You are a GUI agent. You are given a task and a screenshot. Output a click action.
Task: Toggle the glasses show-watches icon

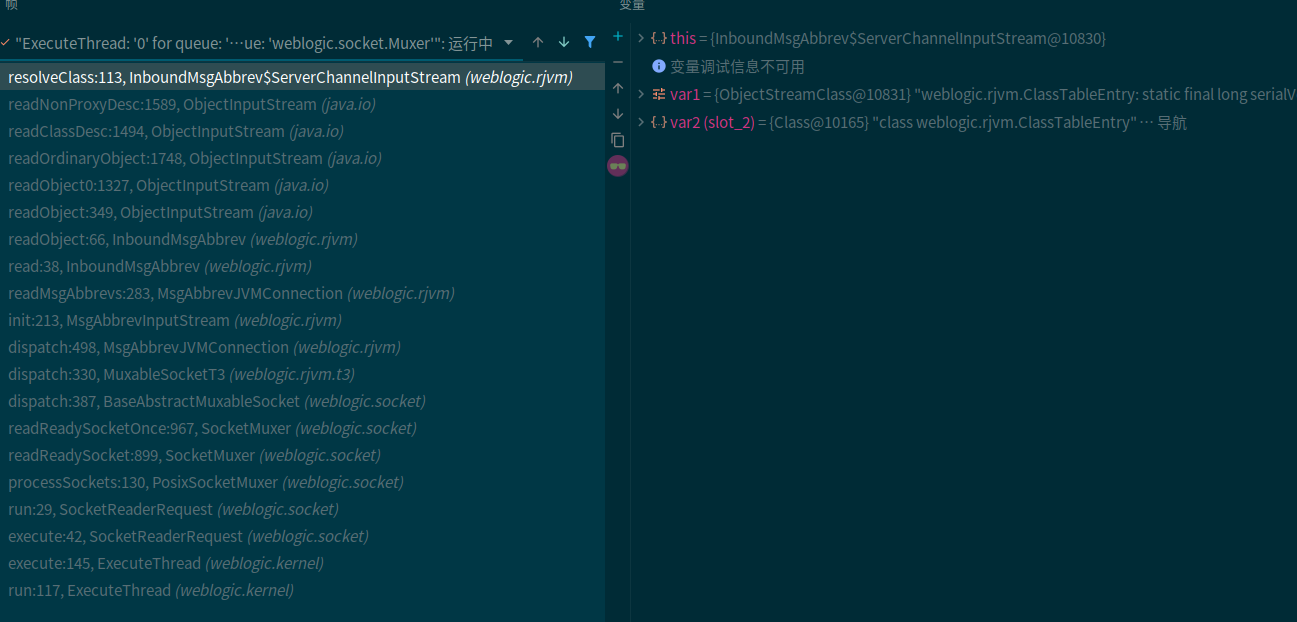coord(618,166)
